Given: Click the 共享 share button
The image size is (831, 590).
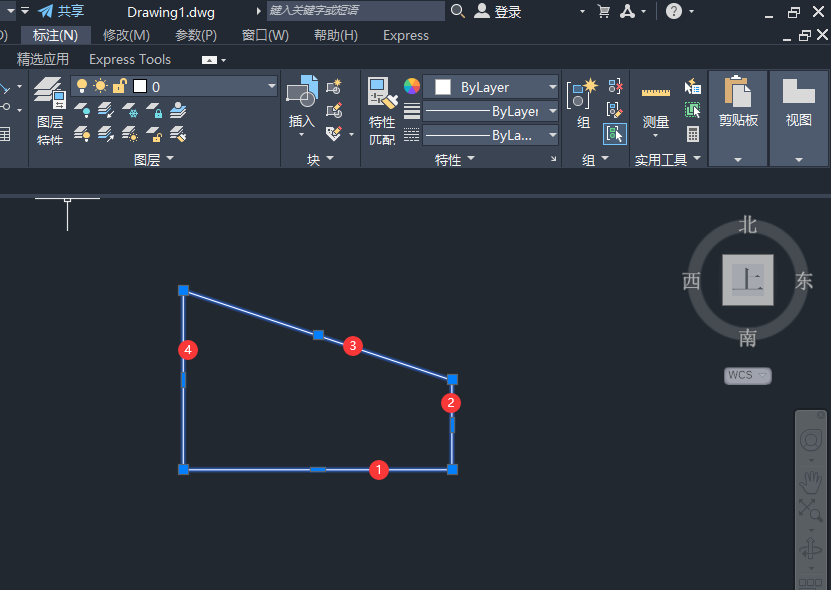Looking at the screenshot, I should pos(61,11).
